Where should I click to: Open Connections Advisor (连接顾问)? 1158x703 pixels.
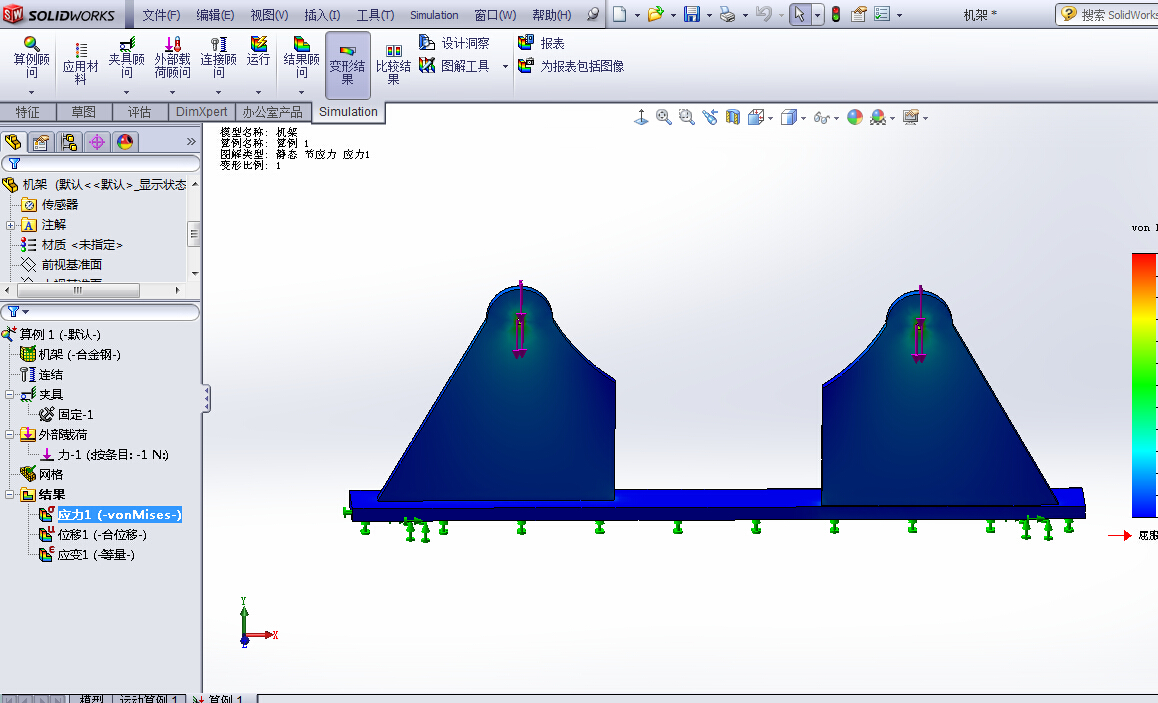tap(219, 58)
